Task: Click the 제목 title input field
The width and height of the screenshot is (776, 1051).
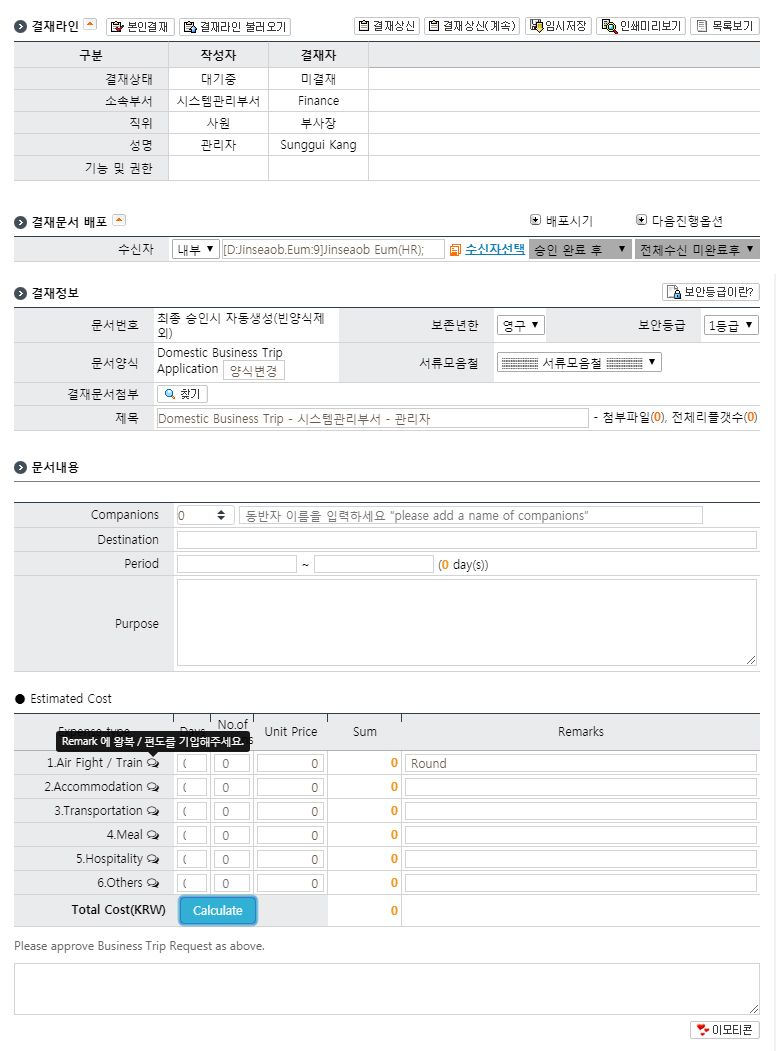Action: pos(373,418)
